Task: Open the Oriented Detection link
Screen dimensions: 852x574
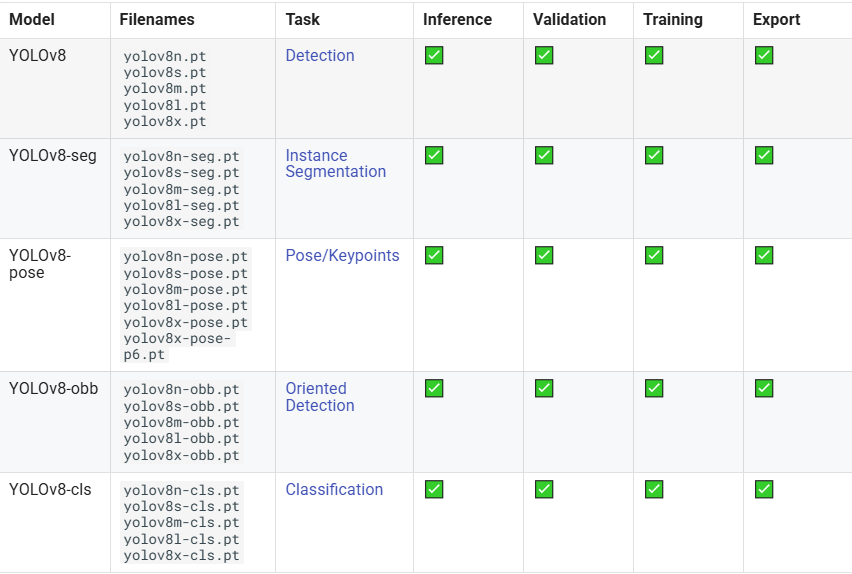Action: pos(320,397)
